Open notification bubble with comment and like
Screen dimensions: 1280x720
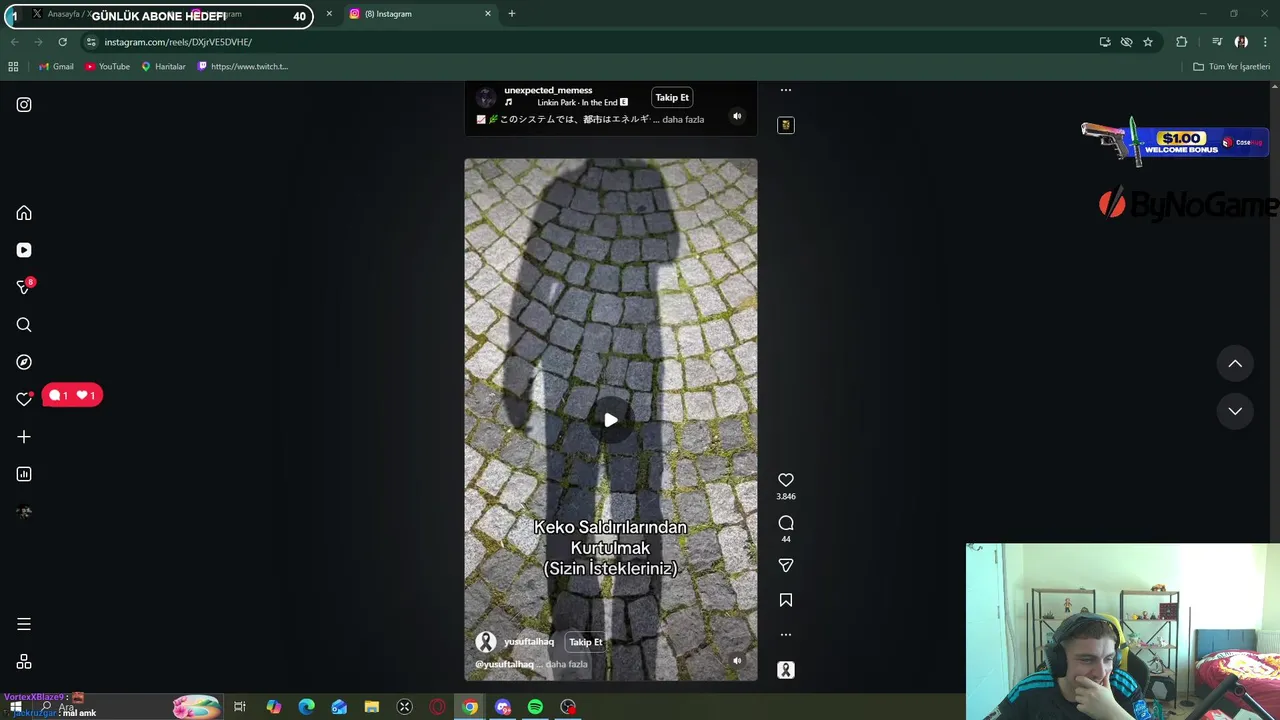[x=72, y=395]
